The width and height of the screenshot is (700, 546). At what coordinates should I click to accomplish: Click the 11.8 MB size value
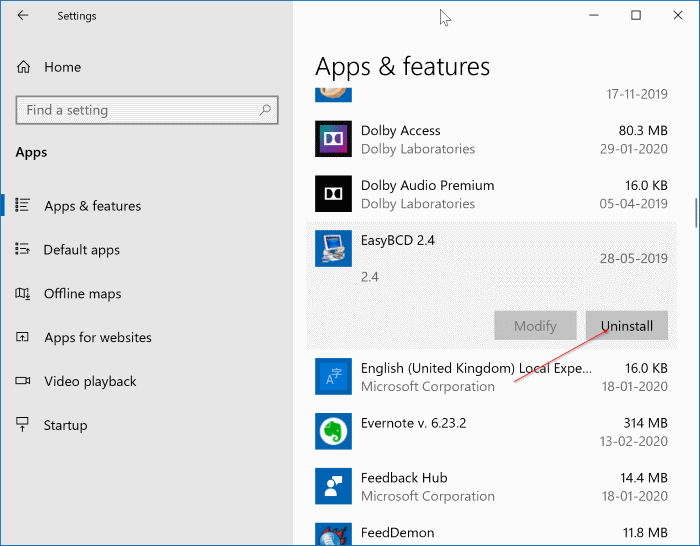(645, 533)
